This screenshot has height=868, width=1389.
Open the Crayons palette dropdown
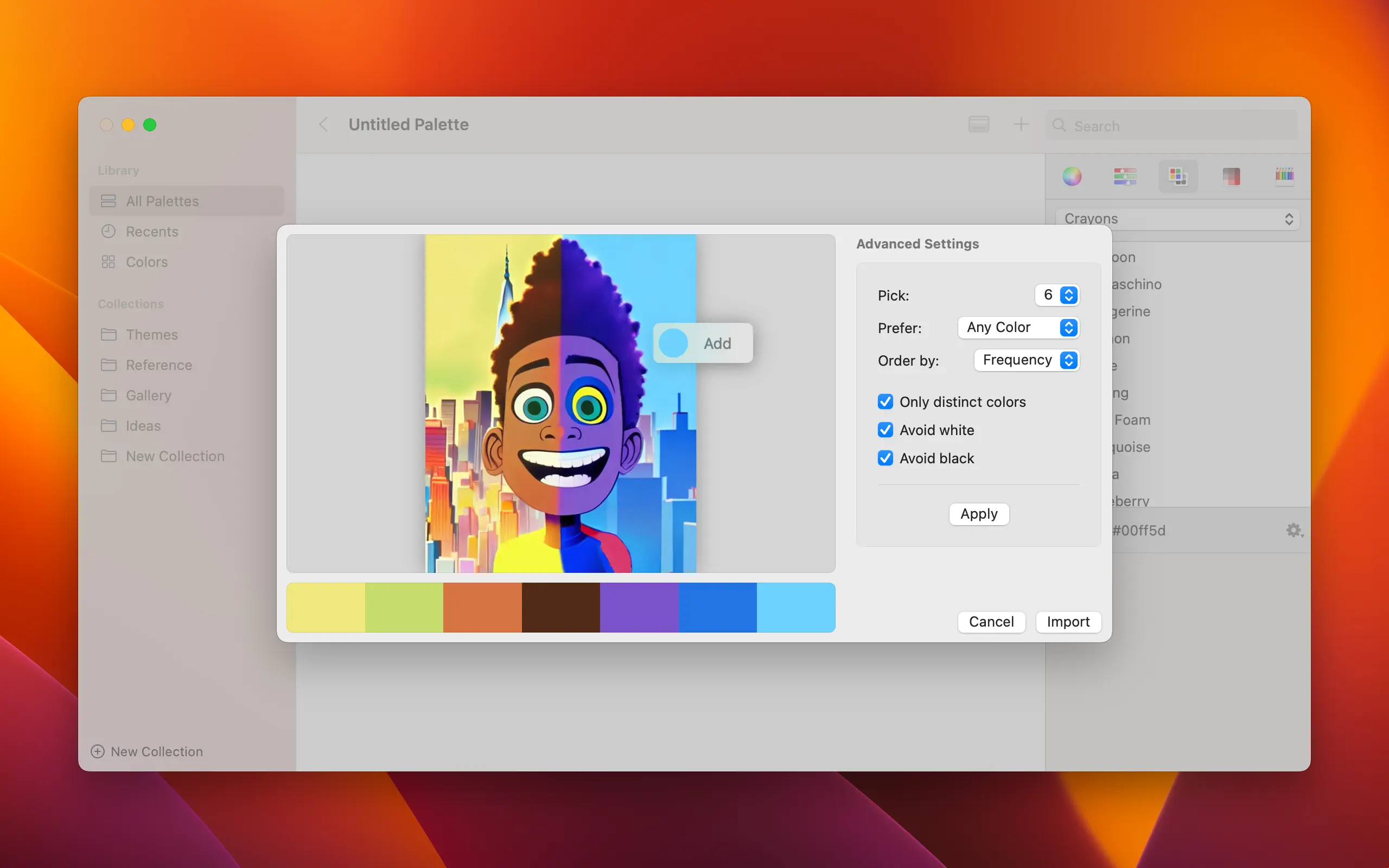[1178, 219]
